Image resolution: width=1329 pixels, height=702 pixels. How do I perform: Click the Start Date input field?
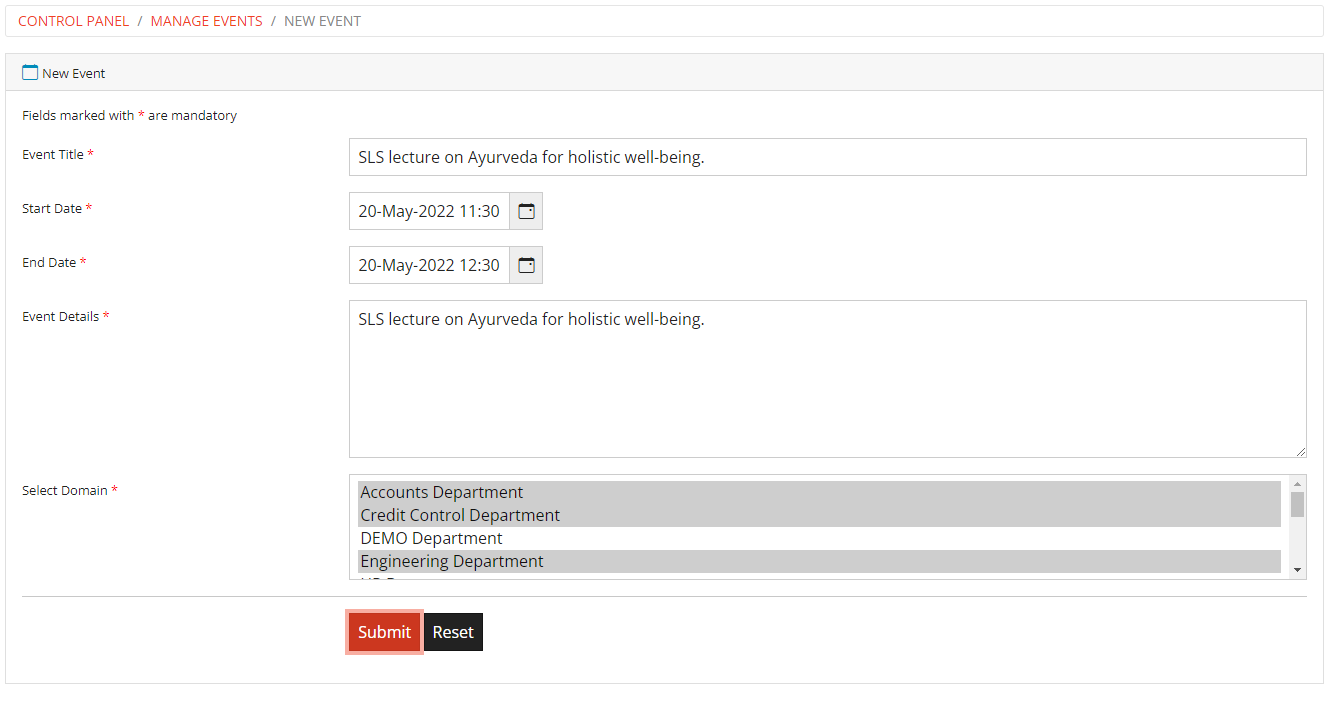[428, 210]
